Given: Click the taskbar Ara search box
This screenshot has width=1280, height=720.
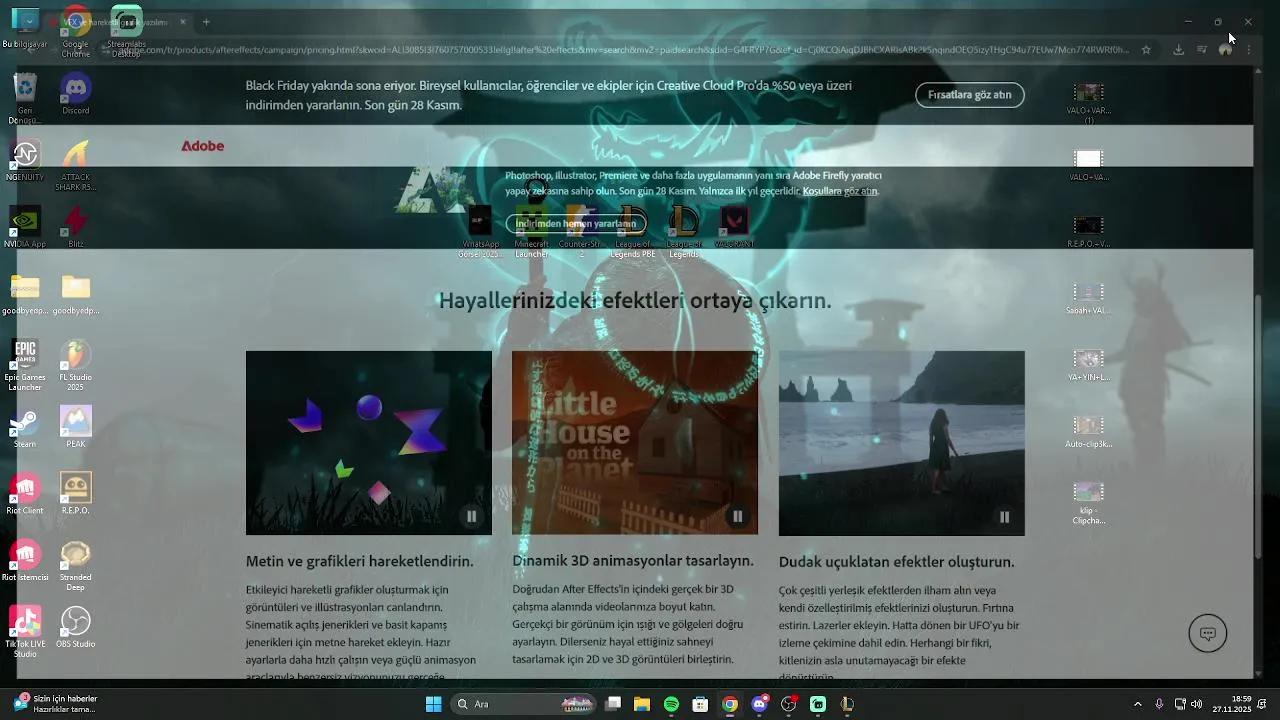Looking at the screenshot, I should 525,704.
